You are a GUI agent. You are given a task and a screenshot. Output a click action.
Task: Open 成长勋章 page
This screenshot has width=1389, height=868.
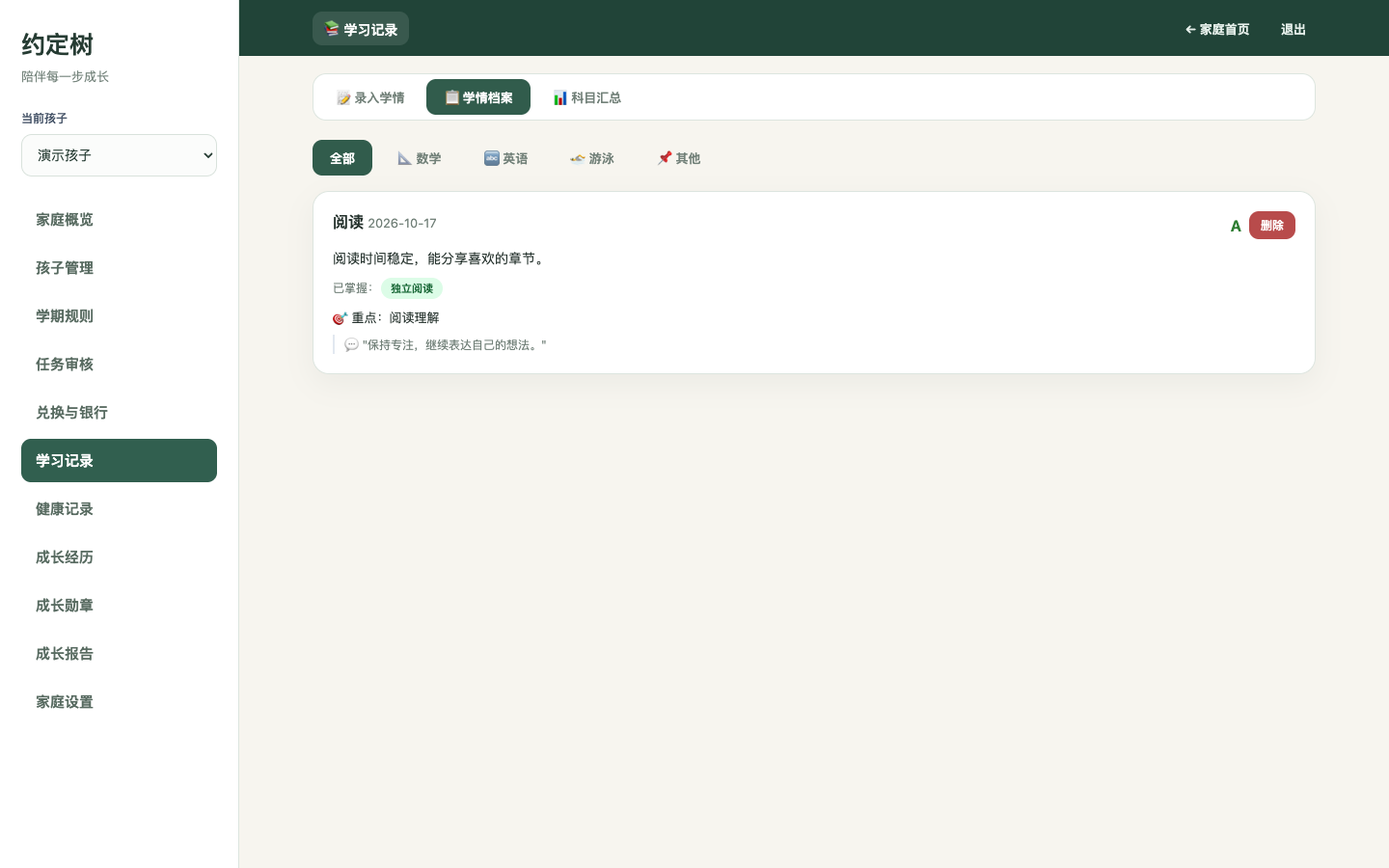119,605
